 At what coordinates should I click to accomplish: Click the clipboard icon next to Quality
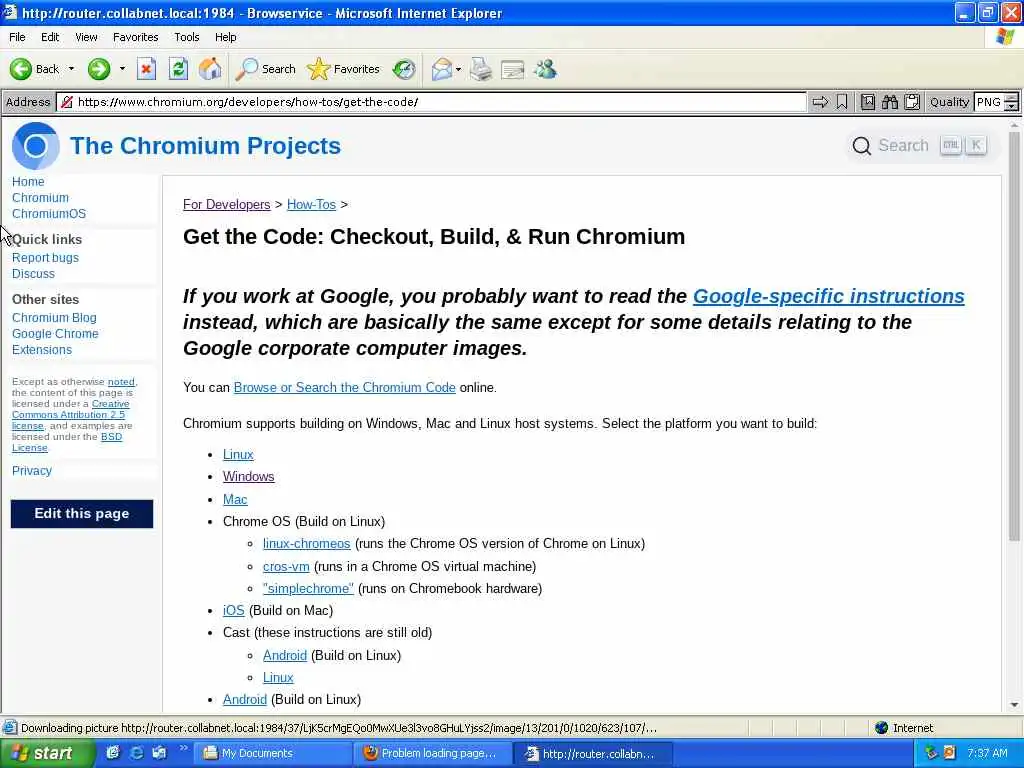(912, 102)
